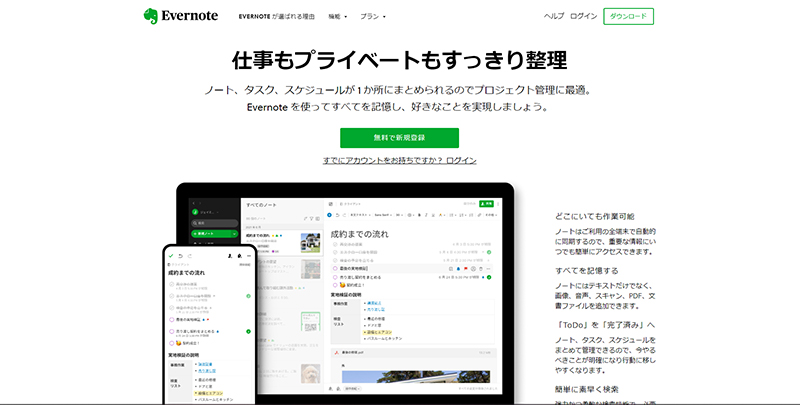
Task: Click the green share button in laptop mockup
Action: pos(487,204)
